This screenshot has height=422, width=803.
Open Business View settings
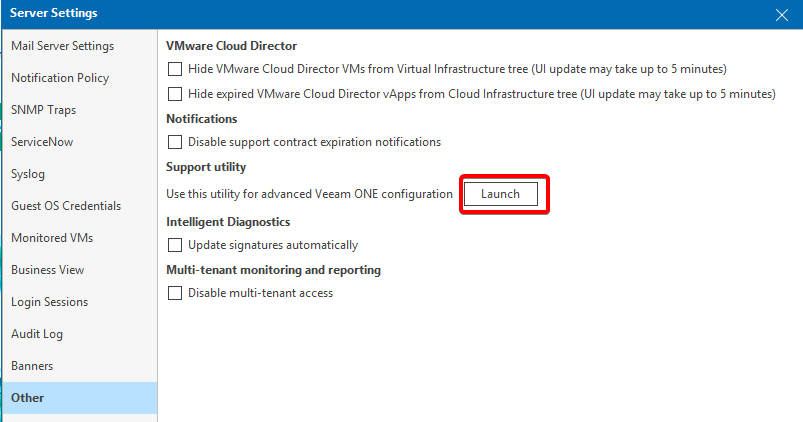click(48, 270)
